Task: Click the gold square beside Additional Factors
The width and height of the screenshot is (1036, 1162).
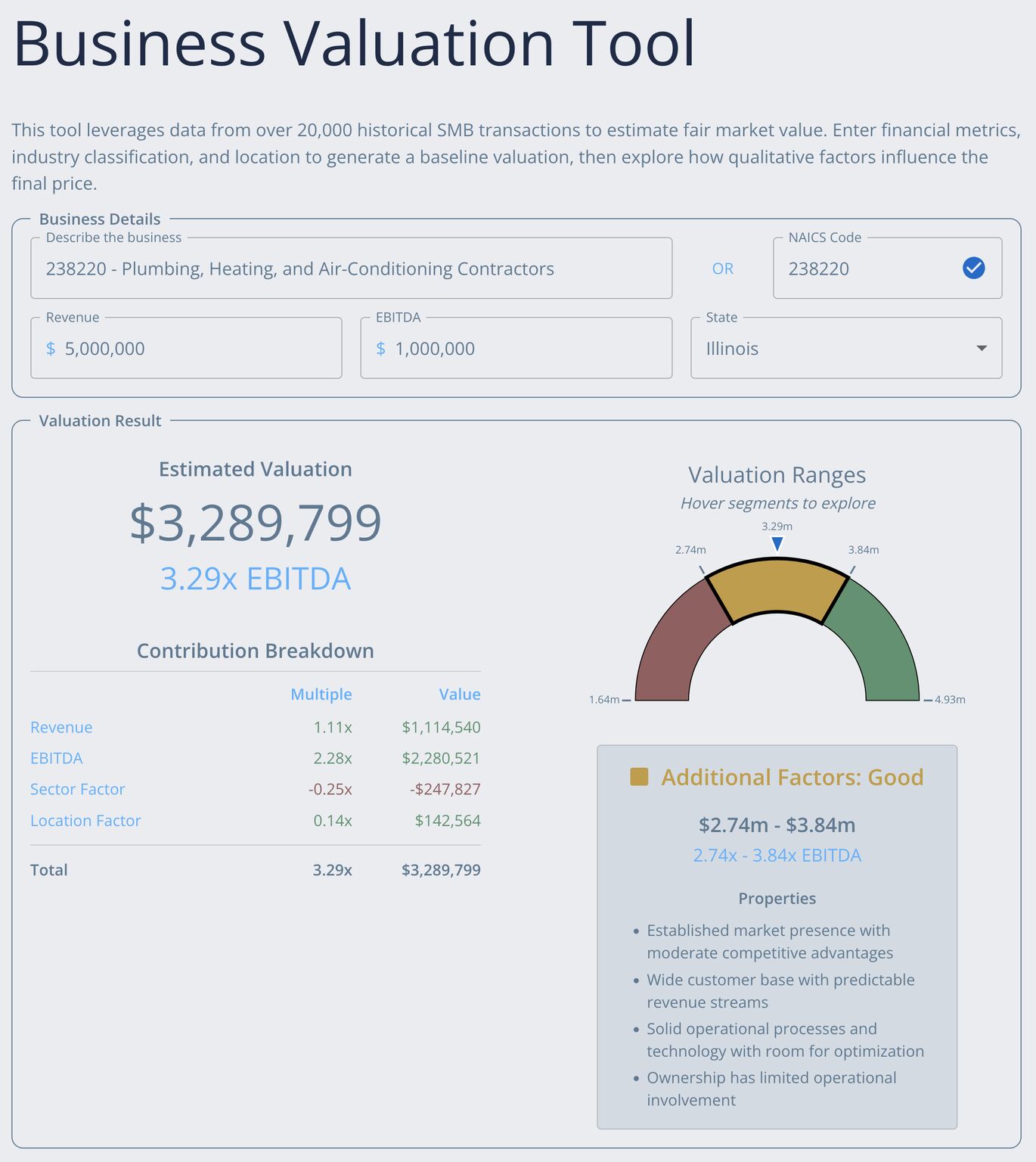Action: 639,777
